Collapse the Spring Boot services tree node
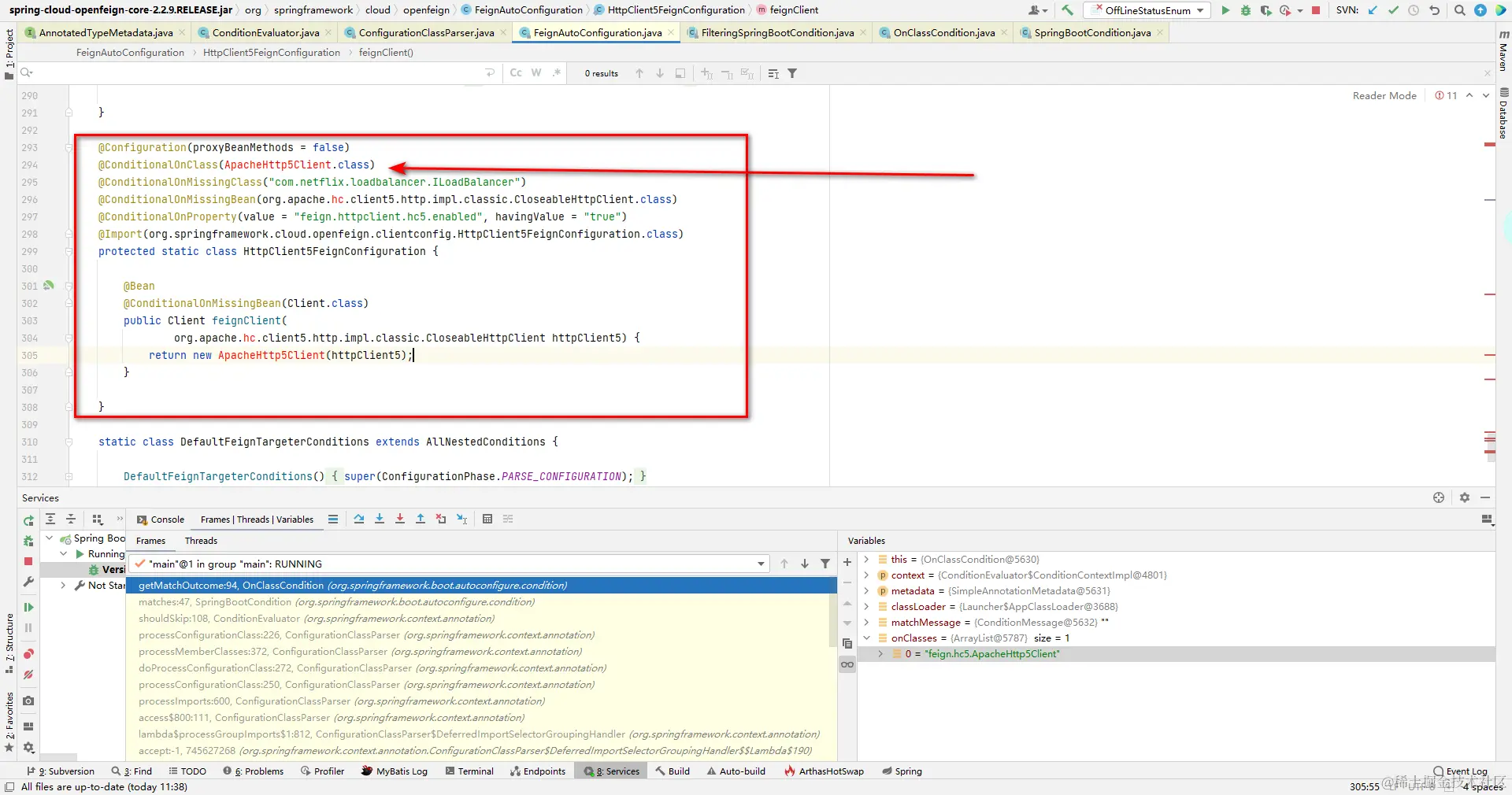 click(x=50, y=538)
